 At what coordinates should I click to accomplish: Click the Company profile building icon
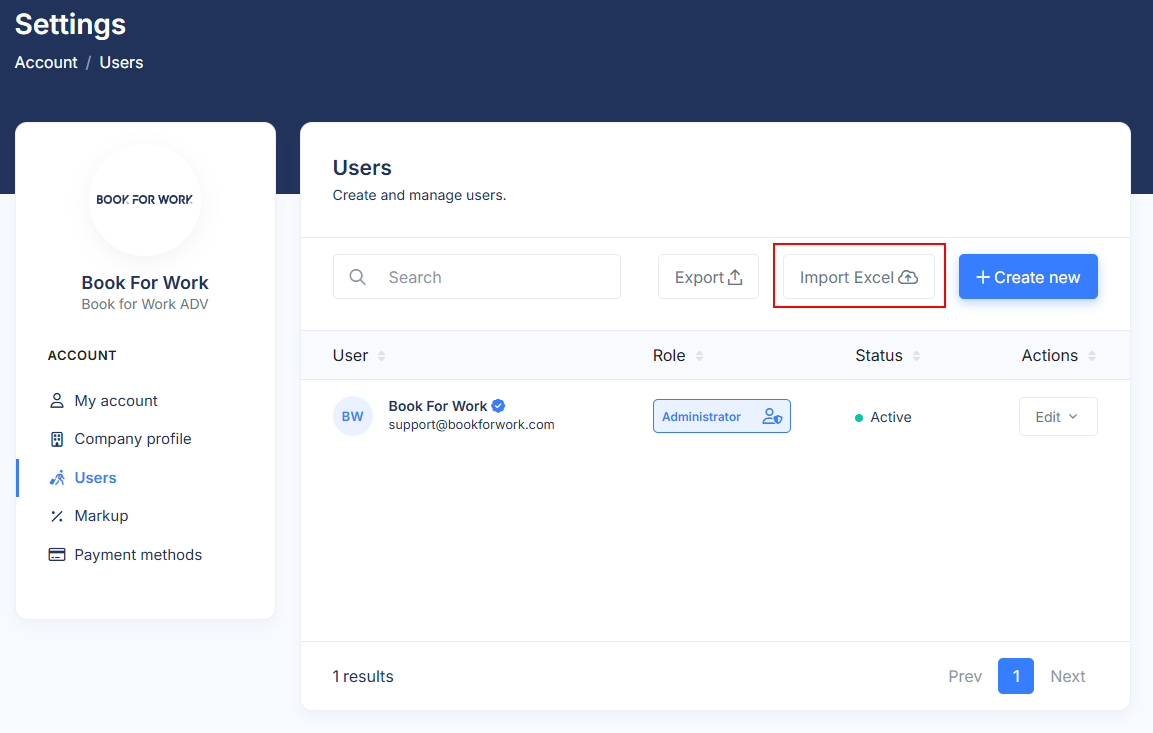tap(57, 440)
